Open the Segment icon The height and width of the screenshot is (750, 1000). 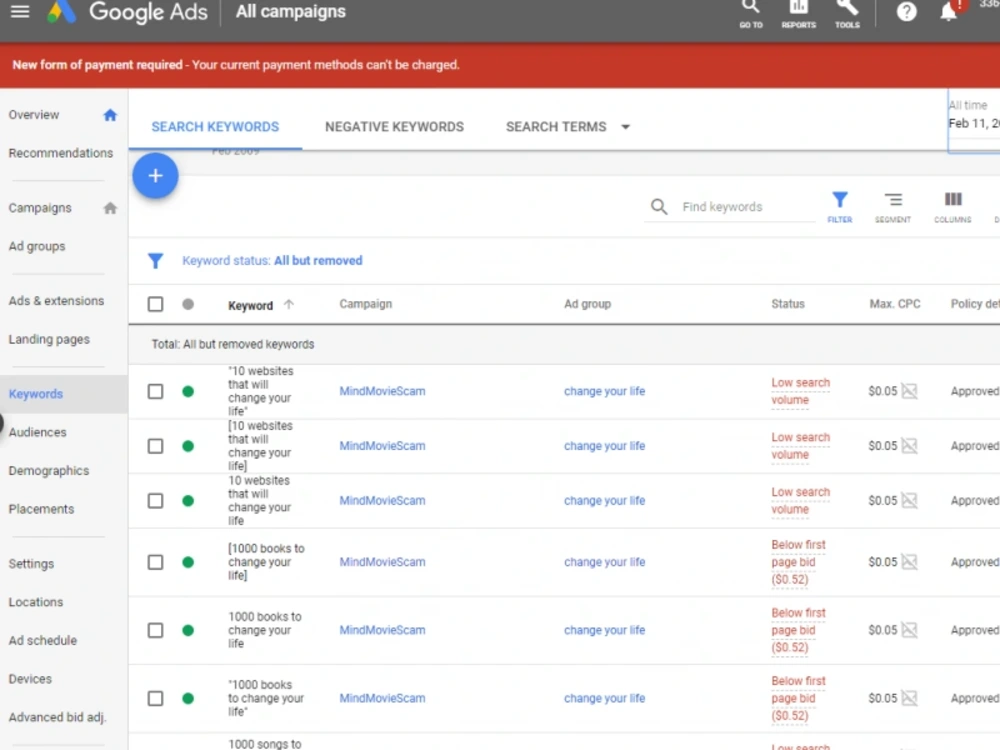pyautogui.click(x=893, y=207)
